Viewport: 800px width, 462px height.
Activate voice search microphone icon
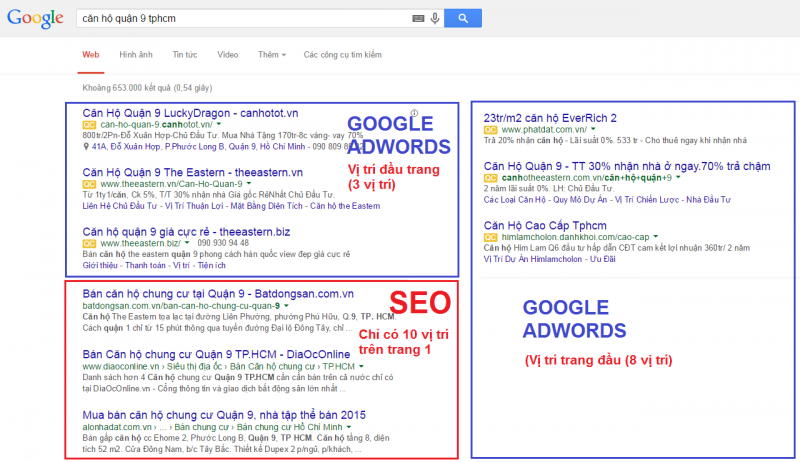pyautogui.click(x=435, y=18)
